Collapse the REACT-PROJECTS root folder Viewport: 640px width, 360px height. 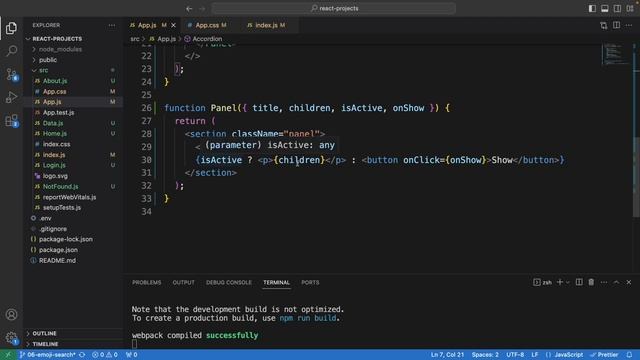[x=57, y=39]
